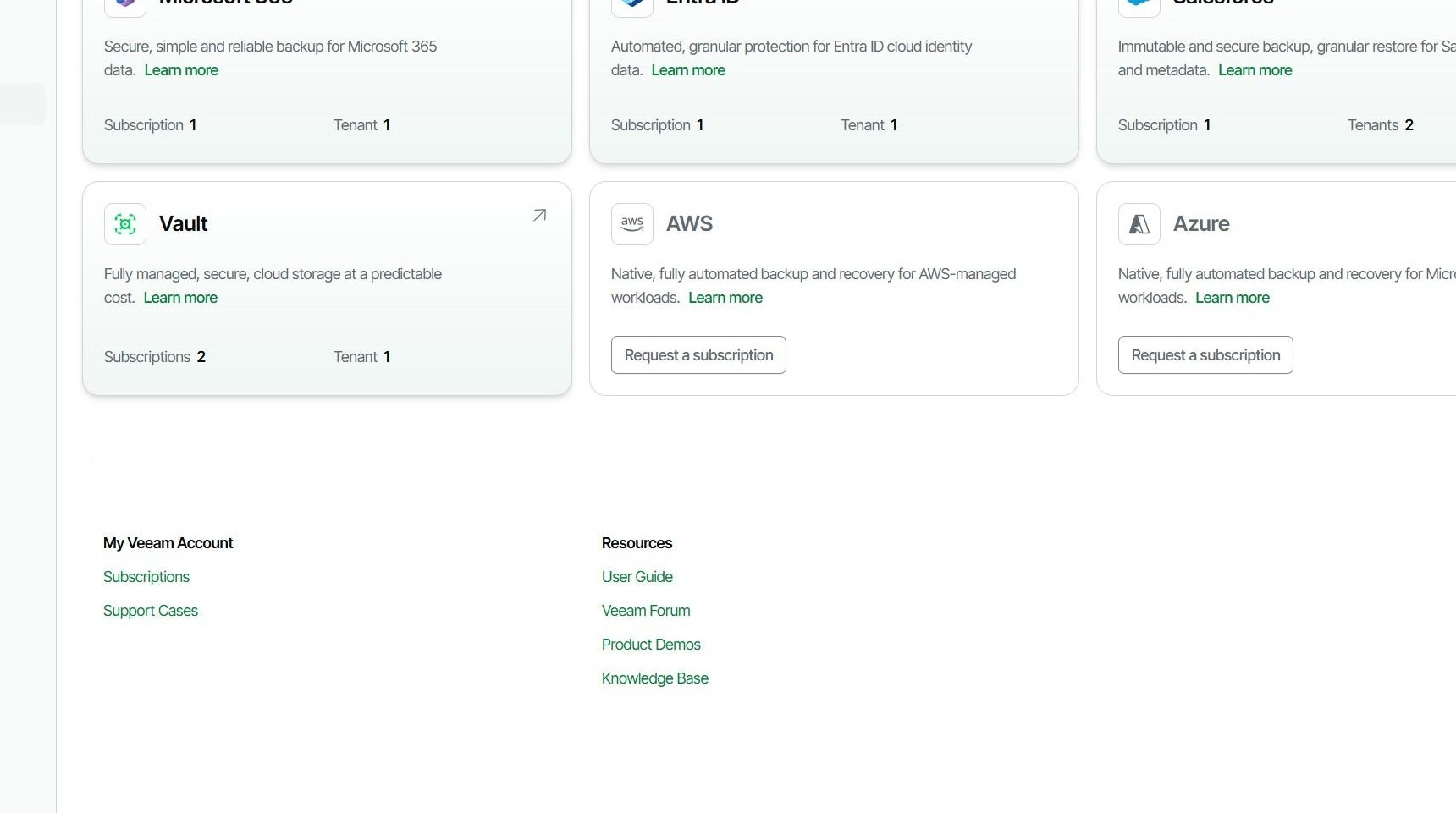This screenshot has height=813, width=1456.
Task: Click the Azure logo icon
Action: pos(1139,224)
